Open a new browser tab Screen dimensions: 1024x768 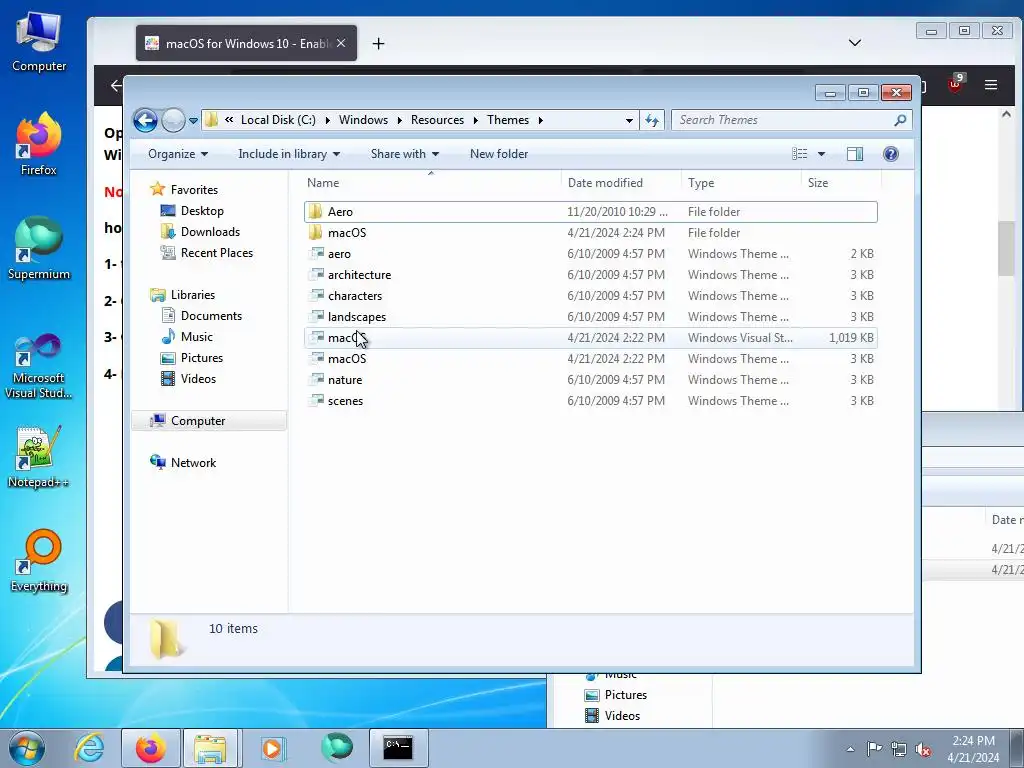(x=378, y=44)
